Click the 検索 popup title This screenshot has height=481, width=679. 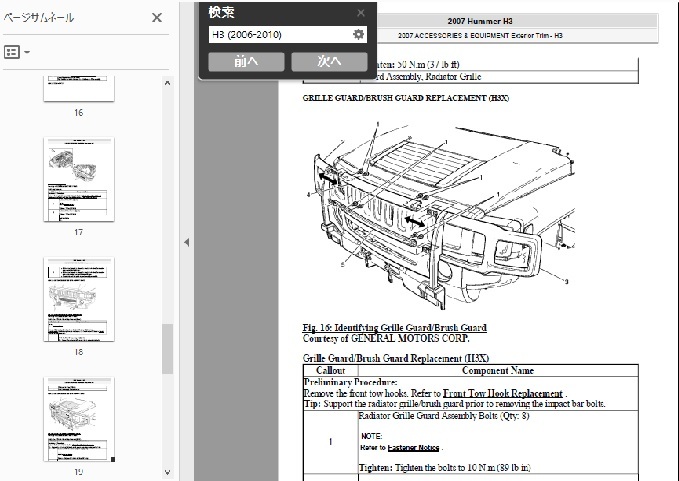[x=221, y=12]
